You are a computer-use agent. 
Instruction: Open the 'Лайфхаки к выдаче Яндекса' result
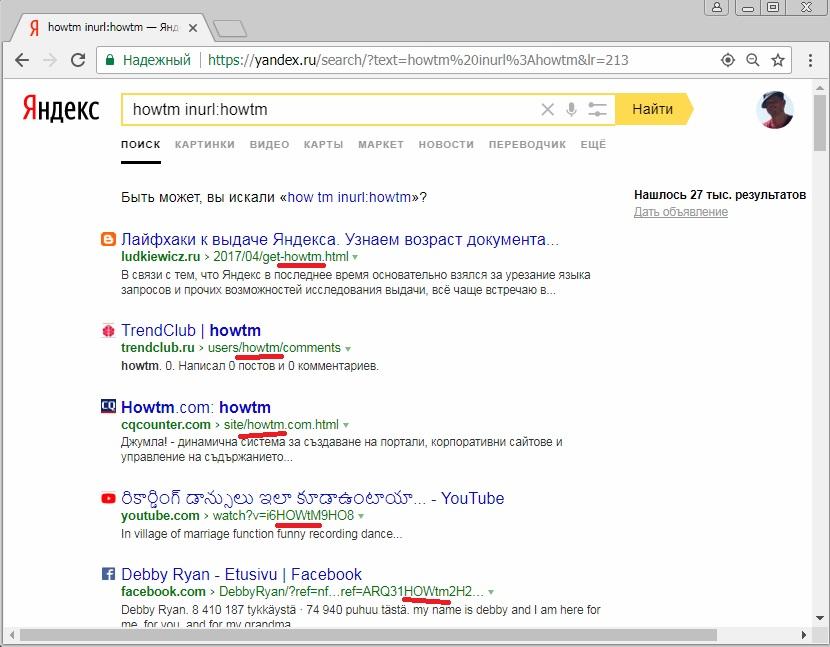point(340,240)
